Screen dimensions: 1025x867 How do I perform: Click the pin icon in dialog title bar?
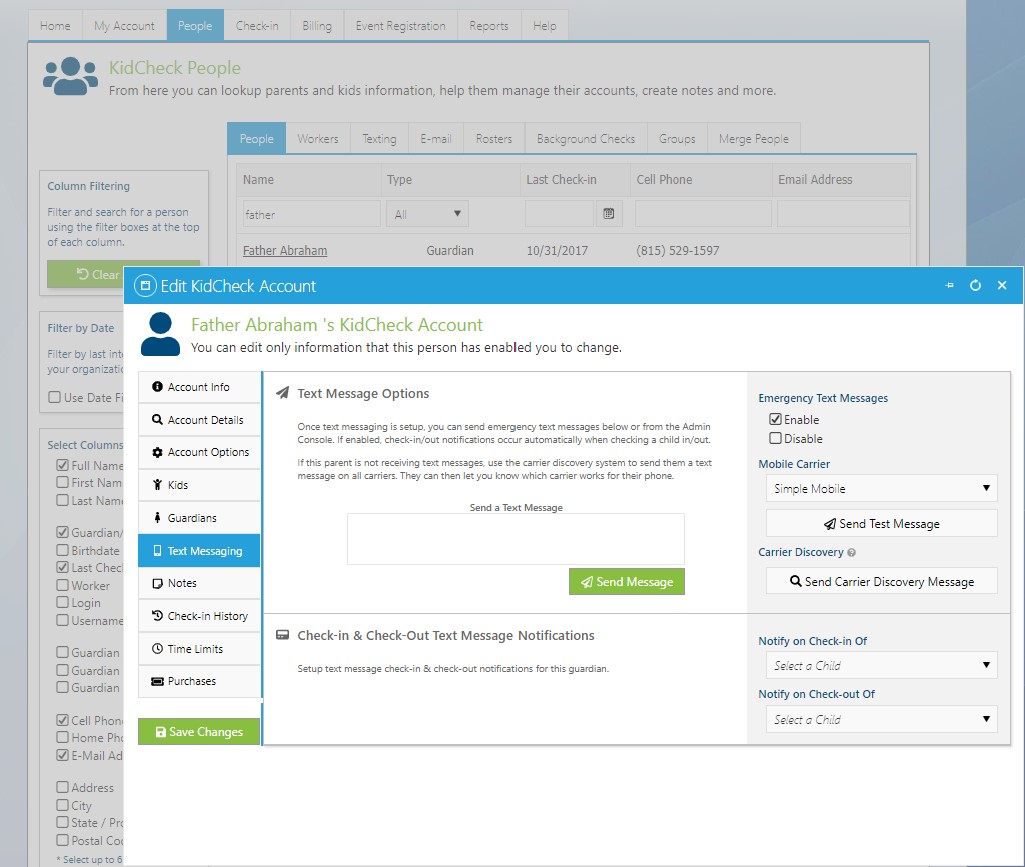pos(949,286)
